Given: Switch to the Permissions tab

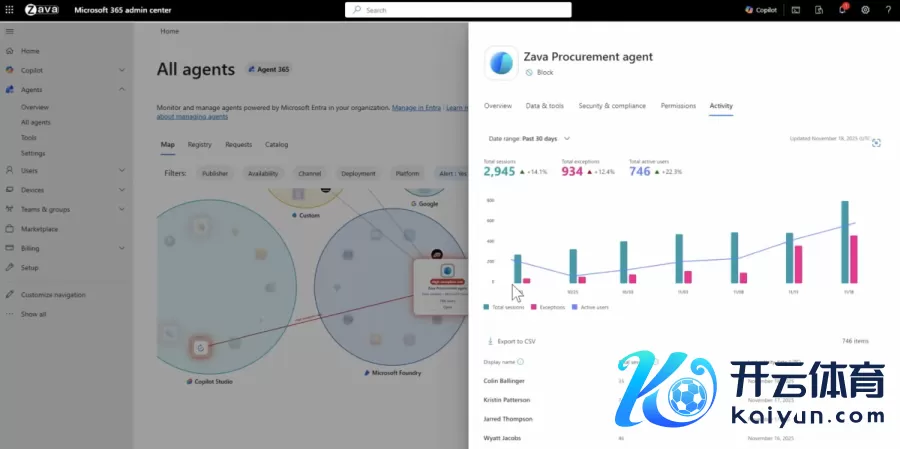Looking at the screenshot, I should click(678, 106).
